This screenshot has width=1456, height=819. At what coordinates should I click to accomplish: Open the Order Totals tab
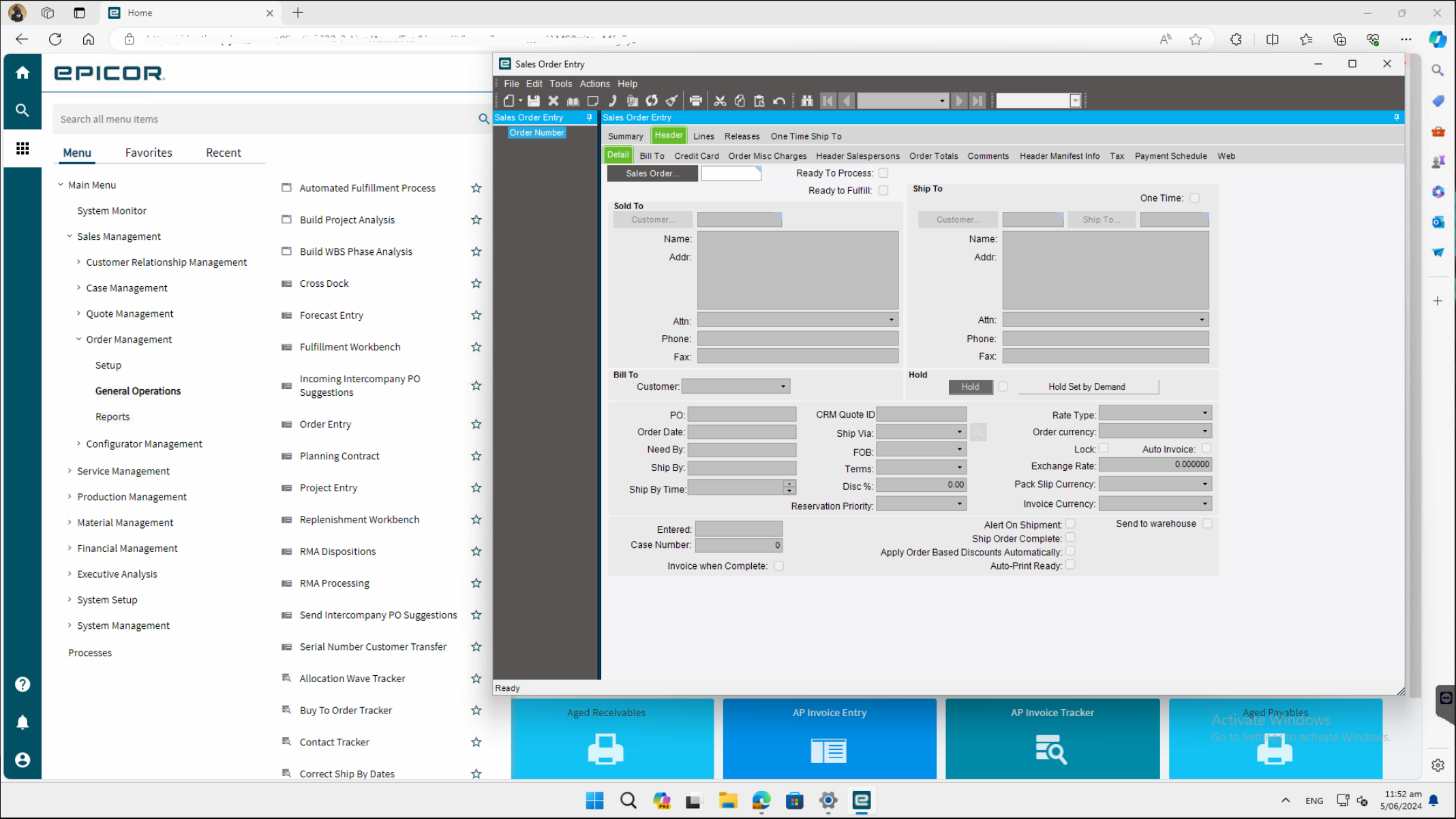point(933,156)
